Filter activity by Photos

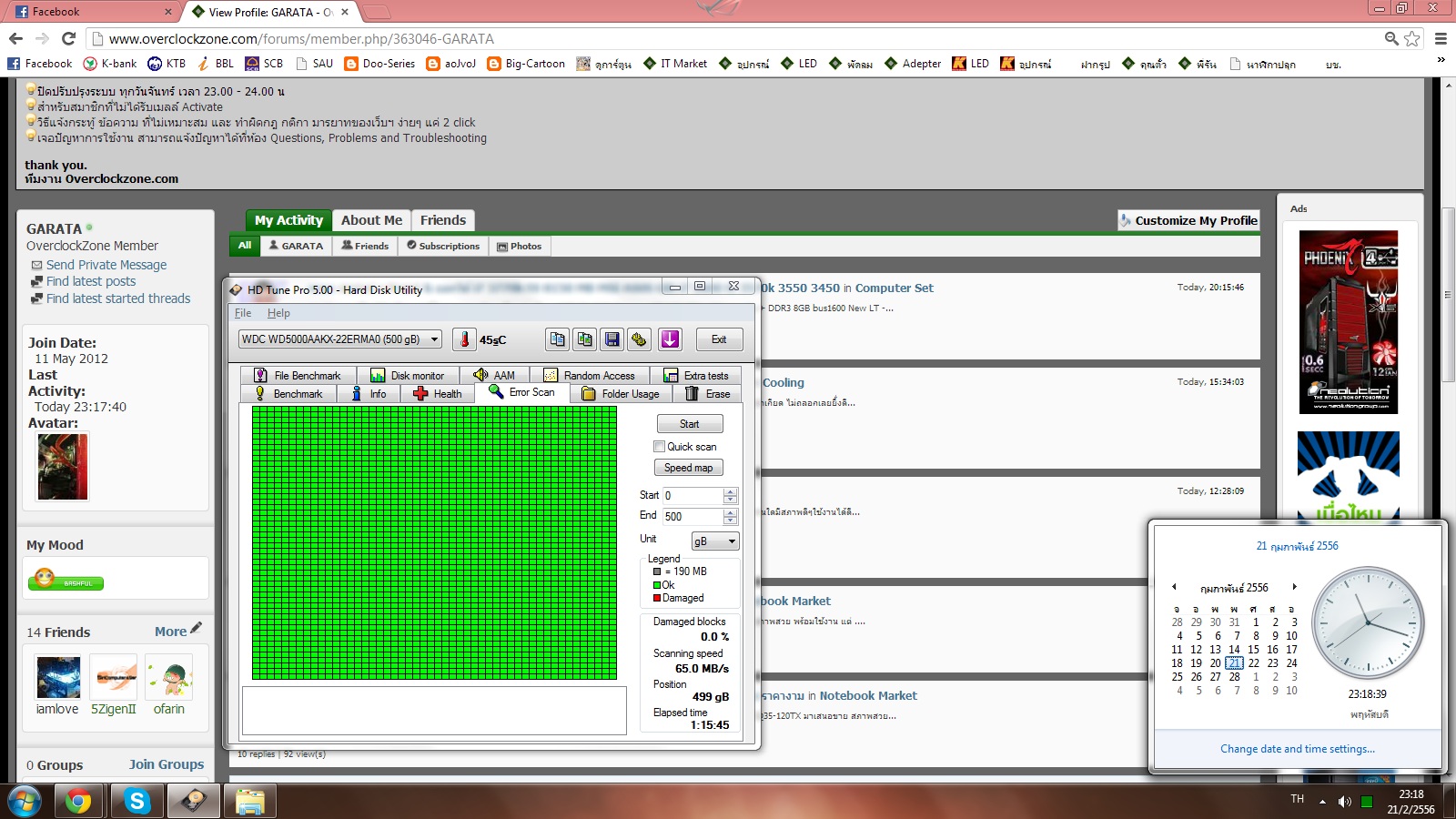click(x=520, y=246)
